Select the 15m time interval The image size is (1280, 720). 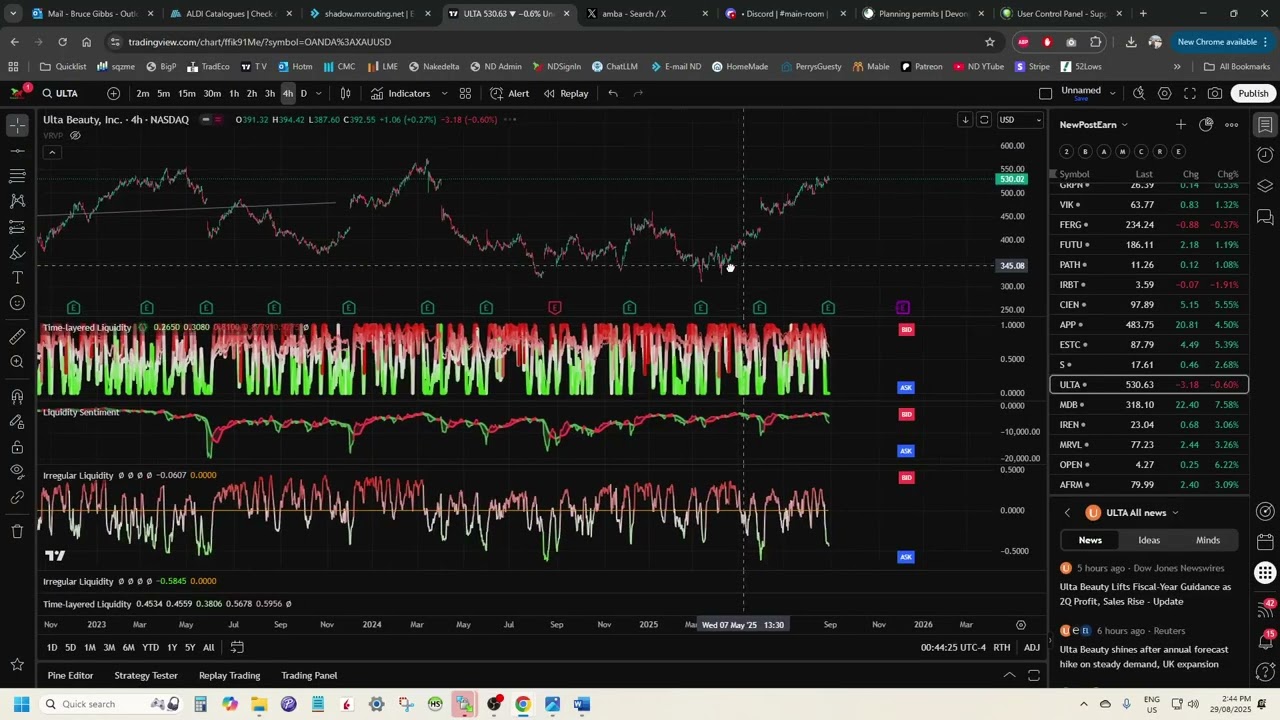coord(187,93)
